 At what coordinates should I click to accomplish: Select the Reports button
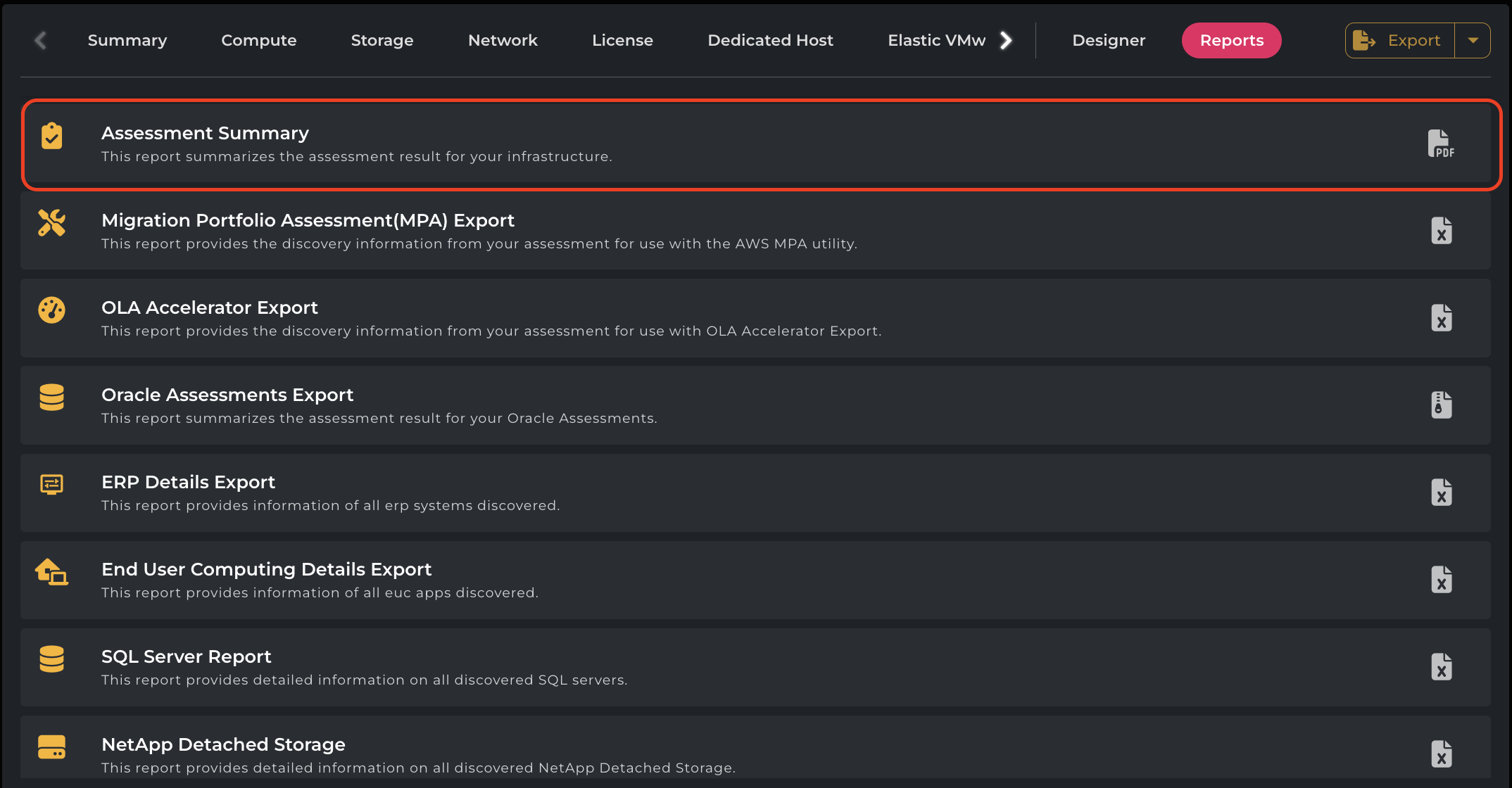(1231, 41)
